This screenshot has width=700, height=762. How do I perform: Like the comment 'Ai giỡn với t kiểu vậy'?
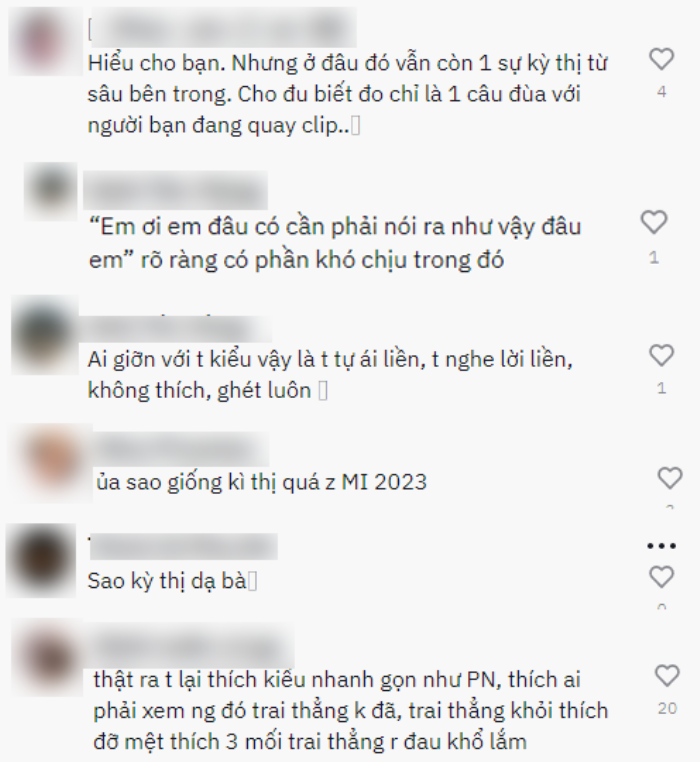[x=662, y=355]
